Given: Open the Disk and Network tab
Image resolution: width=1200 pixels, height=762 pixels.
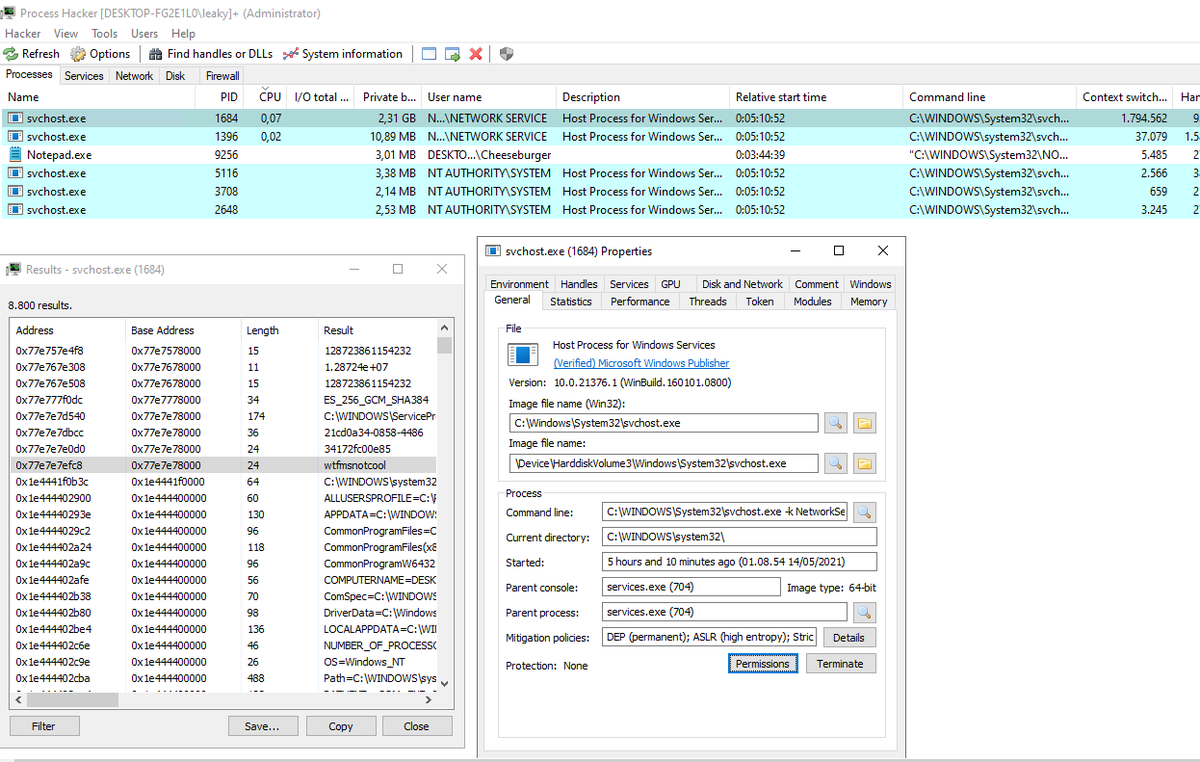Looking at the screenshot, I should (742, 284).
